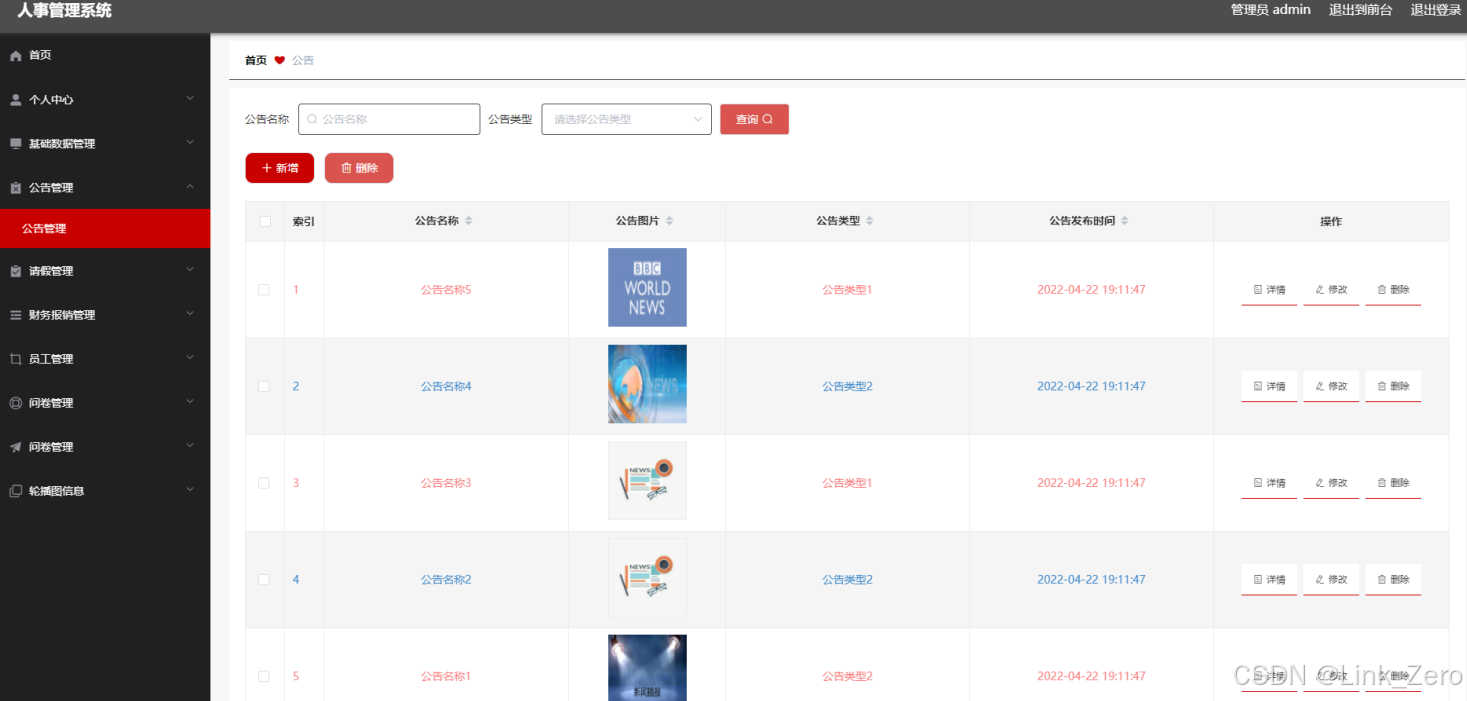
Task: Click the 公告名称5 cell text
Action: (x=446, y=290)
